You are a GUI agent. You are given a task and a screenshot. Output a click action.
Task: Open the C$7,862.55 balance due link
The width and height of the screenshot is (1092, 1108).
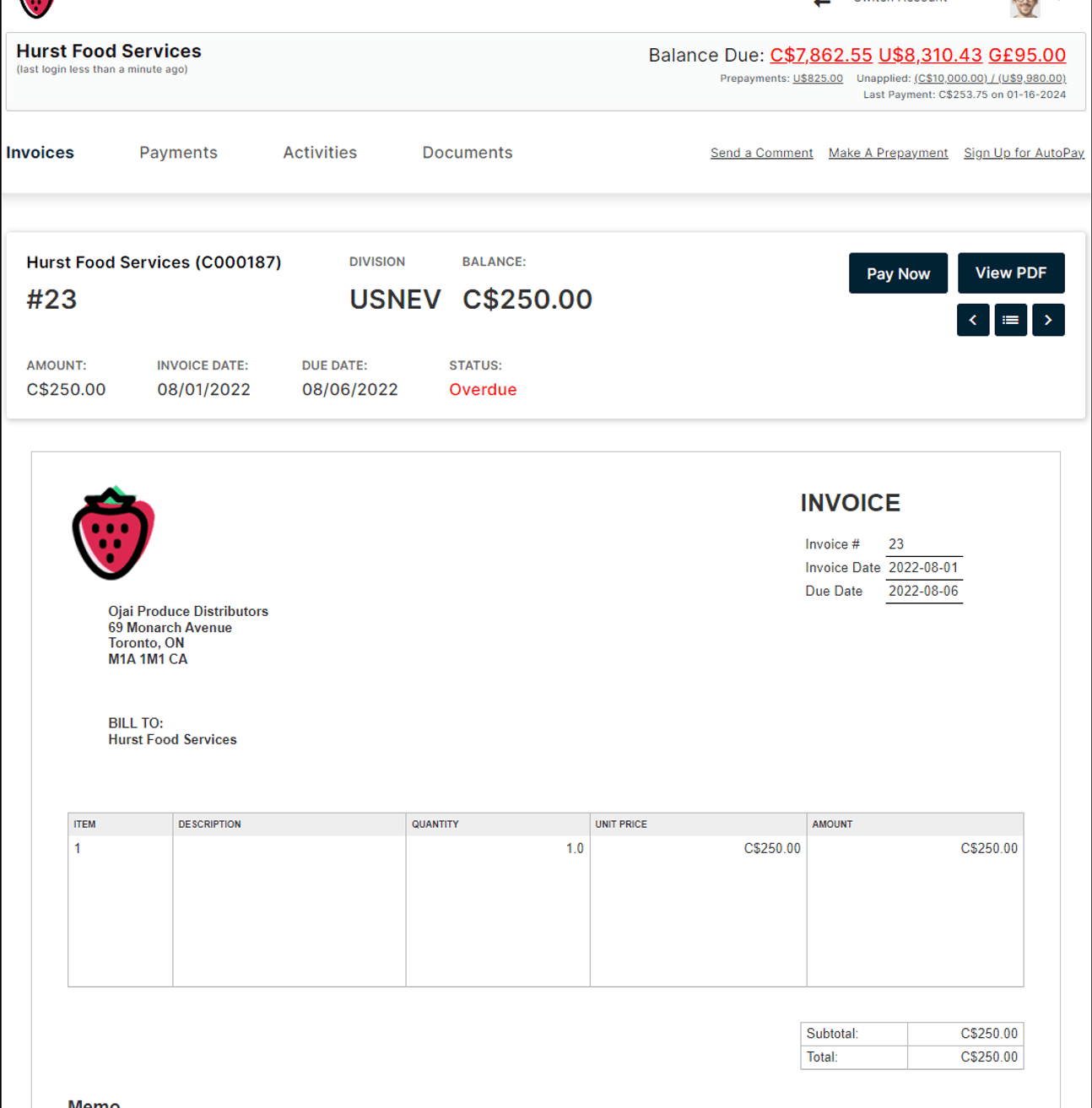(x=820, y=55)
